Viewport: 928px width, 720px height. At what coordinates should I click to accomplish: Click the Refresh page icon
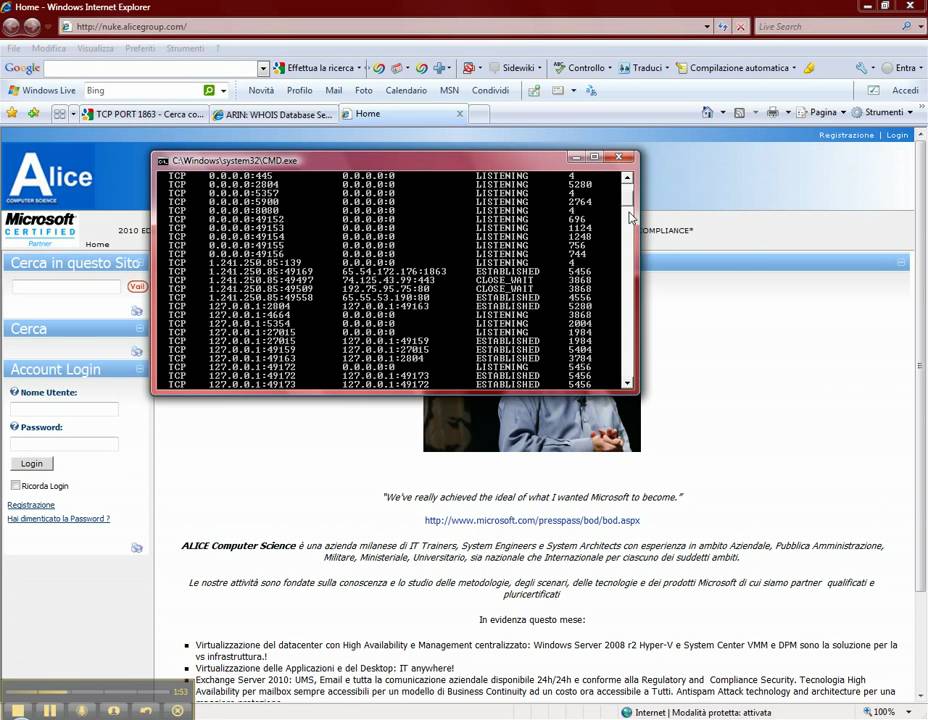(723, 27)
